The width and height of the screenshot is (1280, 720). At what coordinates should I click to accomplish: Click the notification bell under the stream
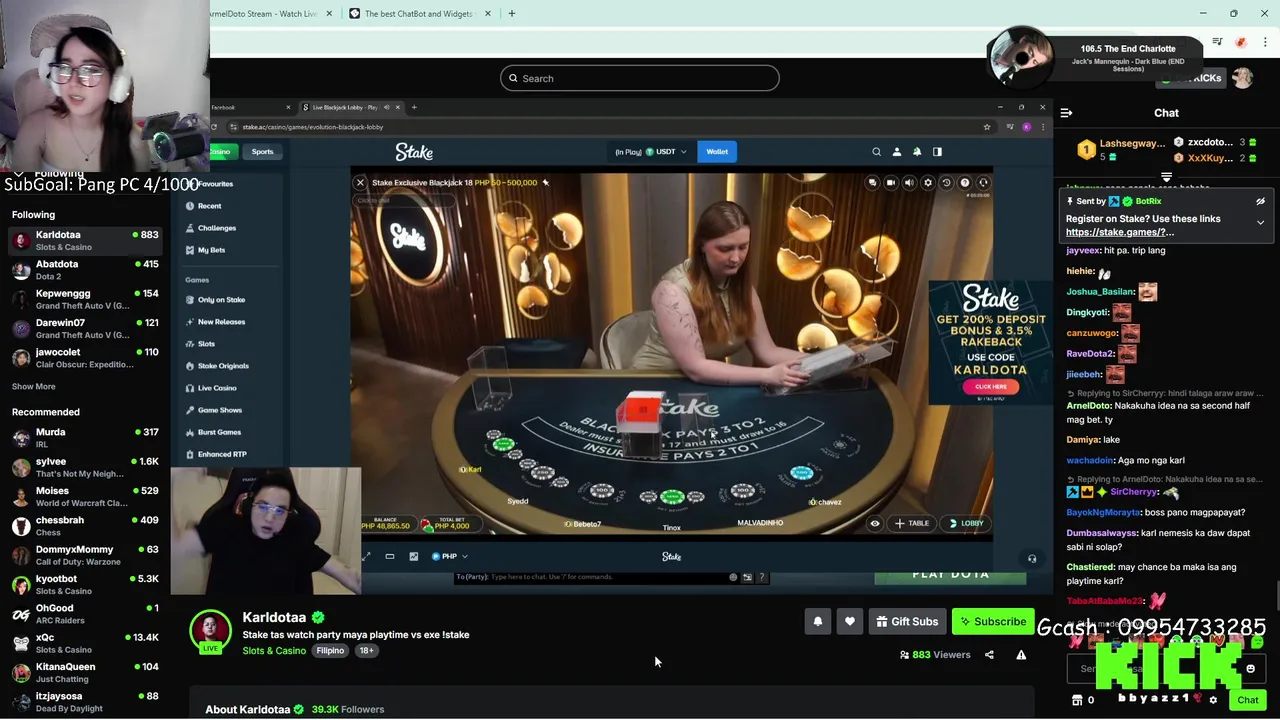(817, 622)
